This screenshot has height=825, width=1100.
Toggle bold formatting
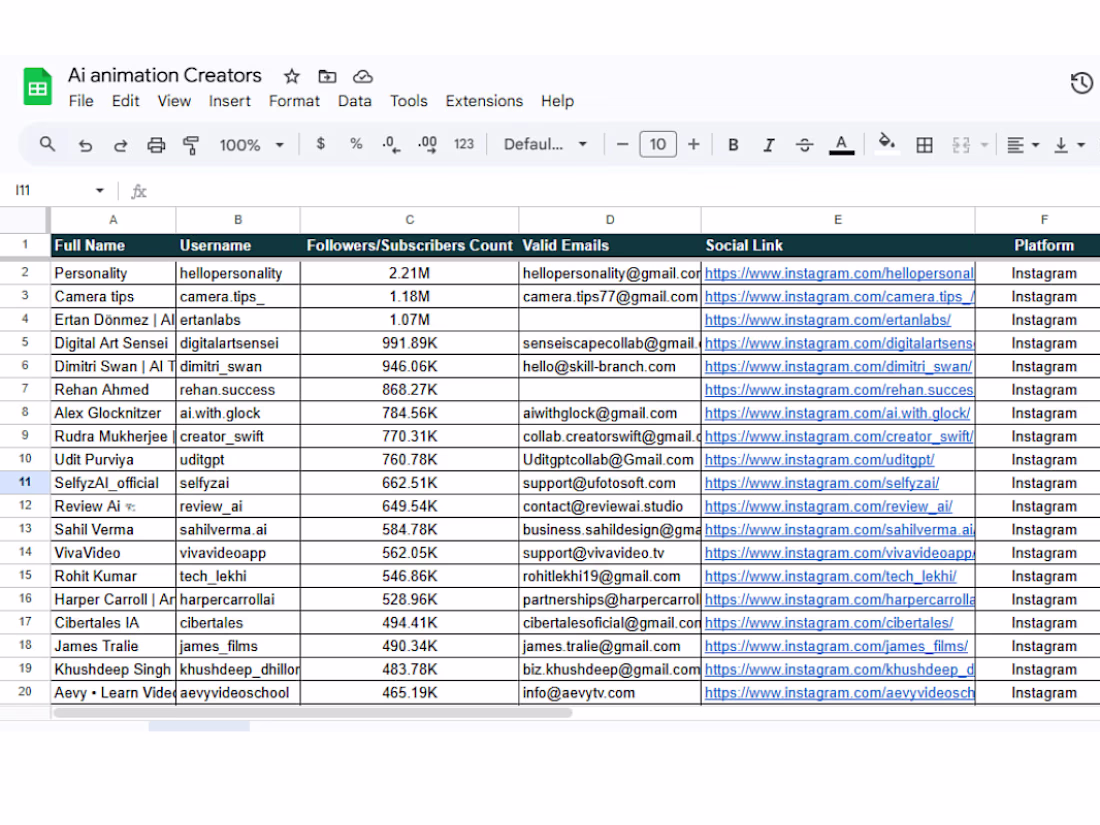[x=733, y=145]
